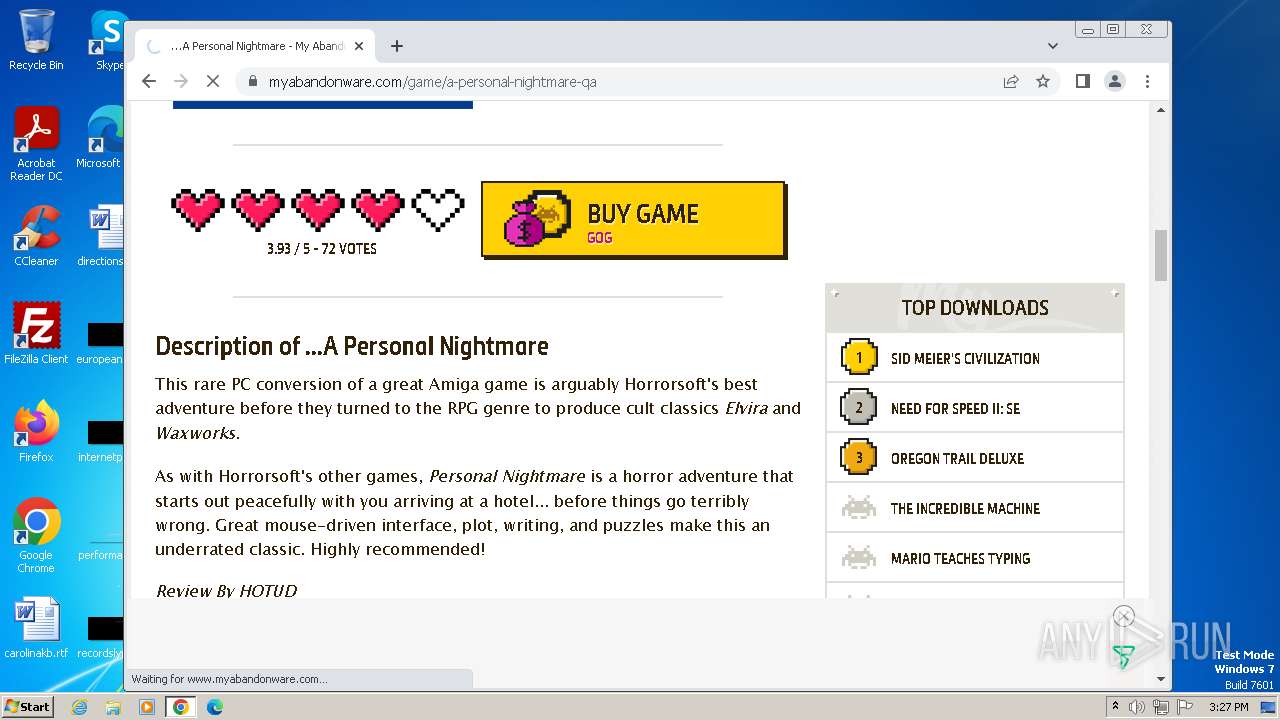Close the bottom ad banner
This screenshot has width=1280, height=720.
pyautogui.click(x=1124, y=616)
